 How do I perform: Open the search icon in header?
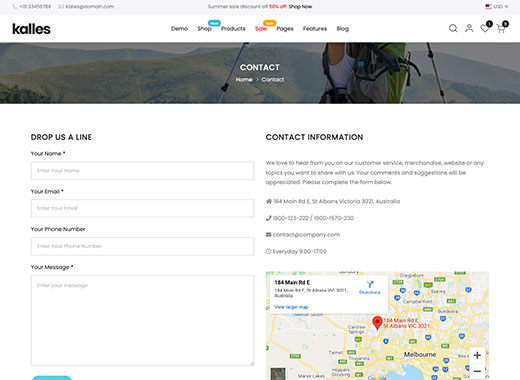point(453,28)
